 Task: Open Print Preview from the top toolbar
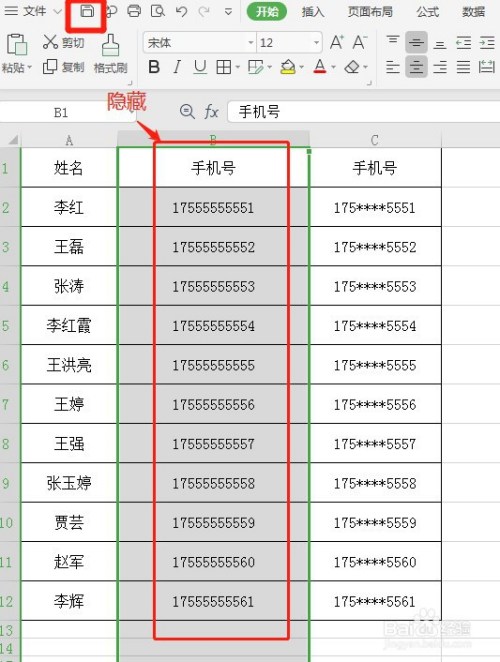pyautogui.click(x=158, y=11)
